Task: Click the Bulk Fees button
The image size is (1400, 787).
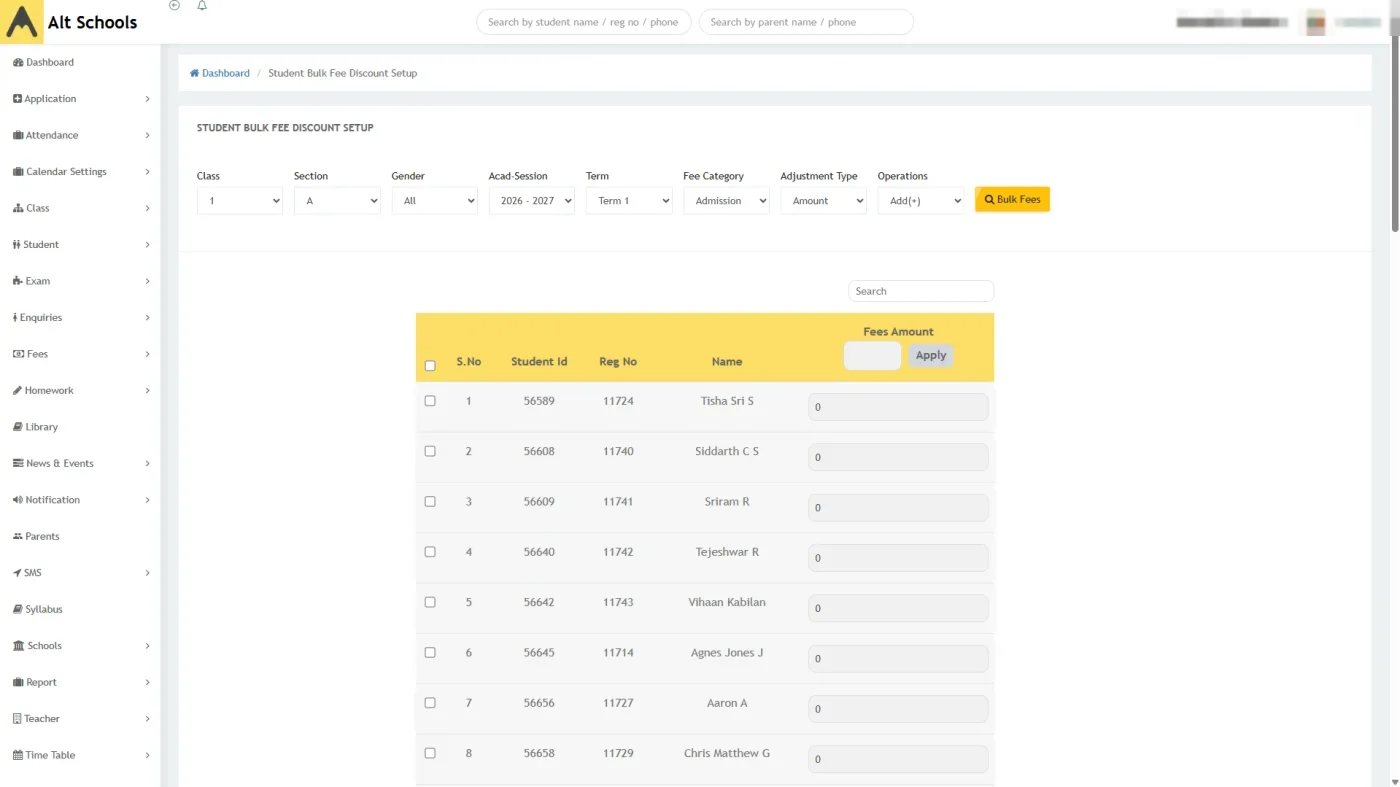Action: [1012, 199]
